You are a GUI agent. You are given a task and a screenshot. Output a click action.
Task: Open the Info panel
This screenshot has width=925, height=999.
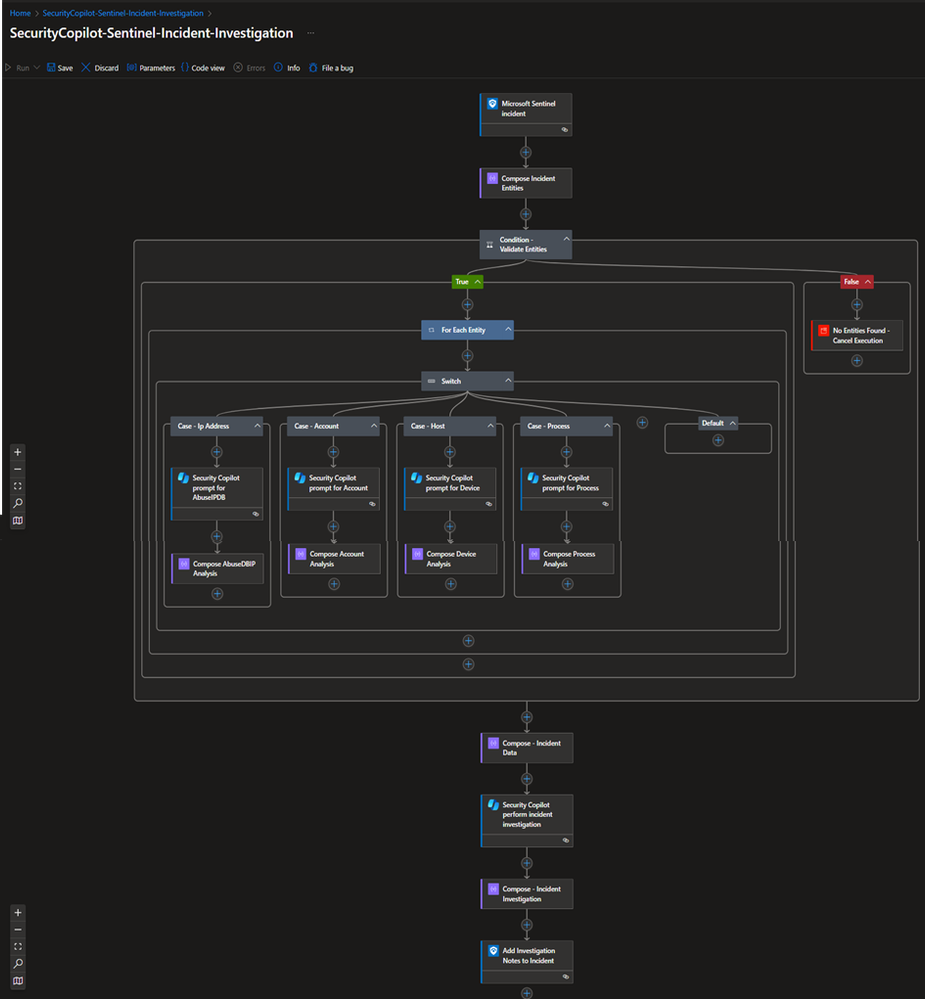click(x=287, y=68)
